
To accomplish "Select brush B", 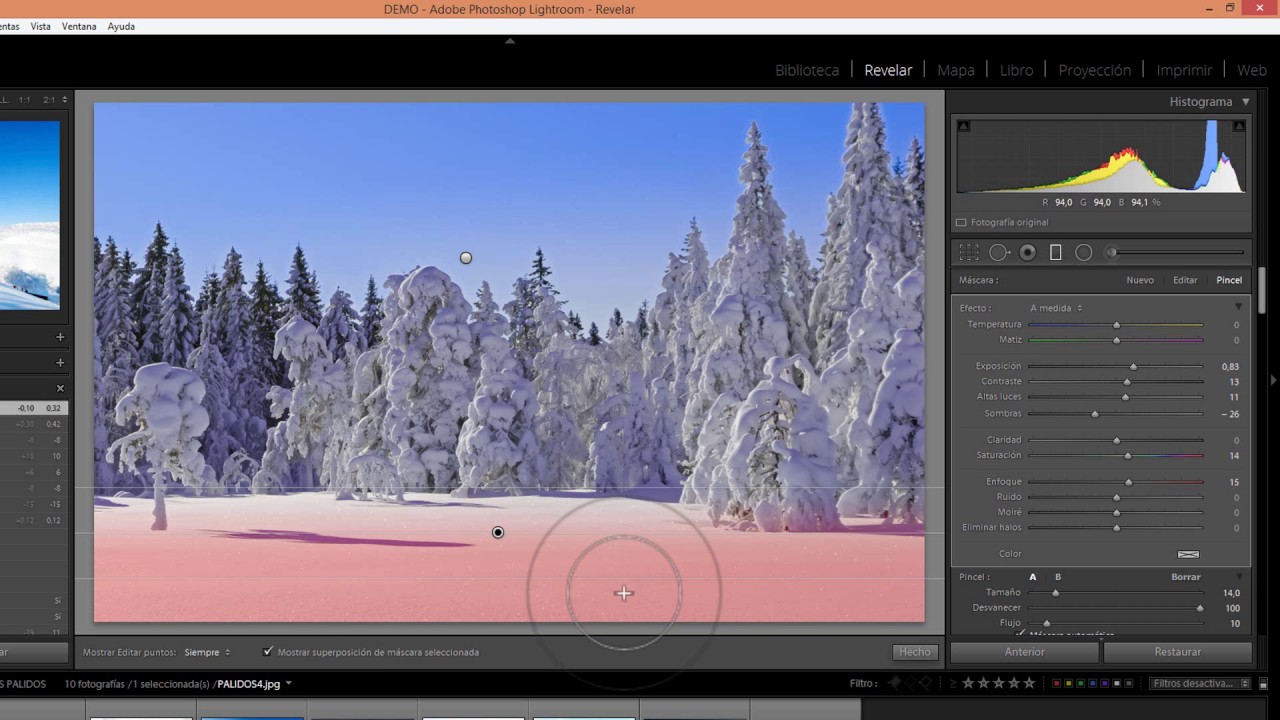I will 1058,577.
